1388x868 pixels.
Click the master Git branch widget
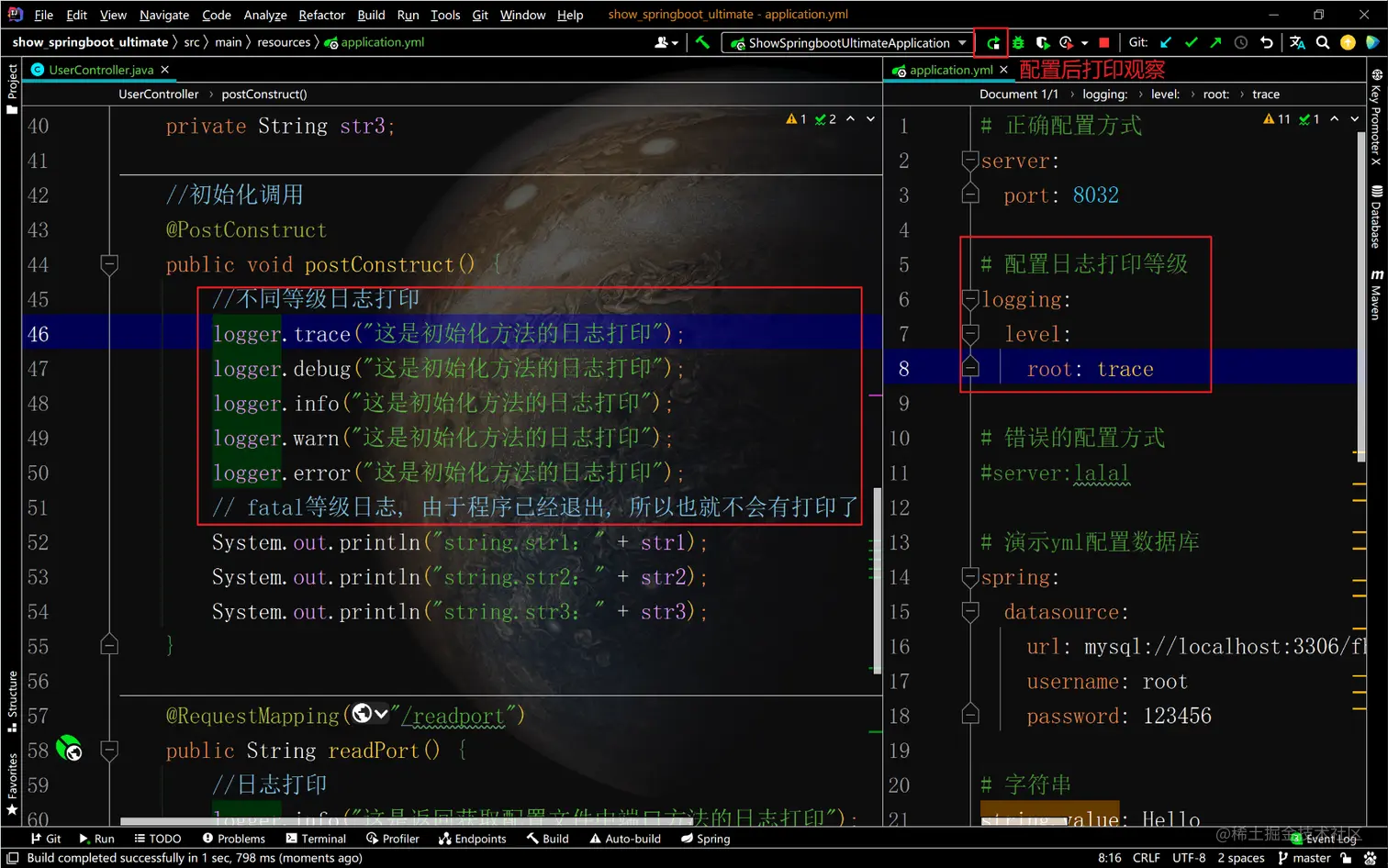(1304, 858)
